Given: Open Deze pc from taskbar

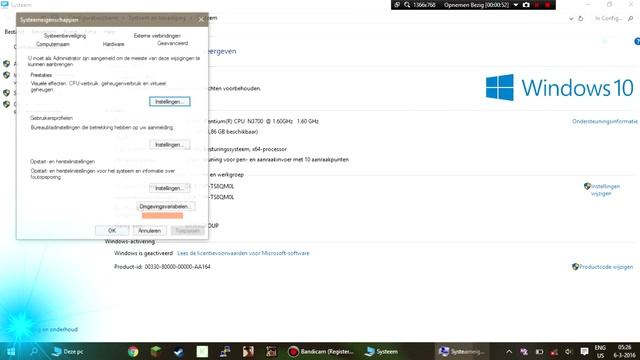Looking at the screenshot, I should click(68, 351).
